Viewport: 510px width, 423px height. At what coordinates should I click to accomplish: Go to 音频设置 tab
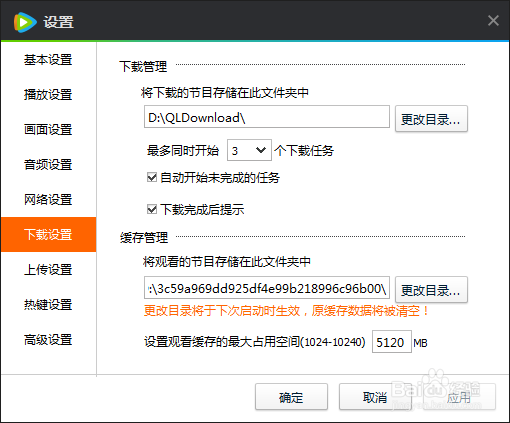coord(48,165)
